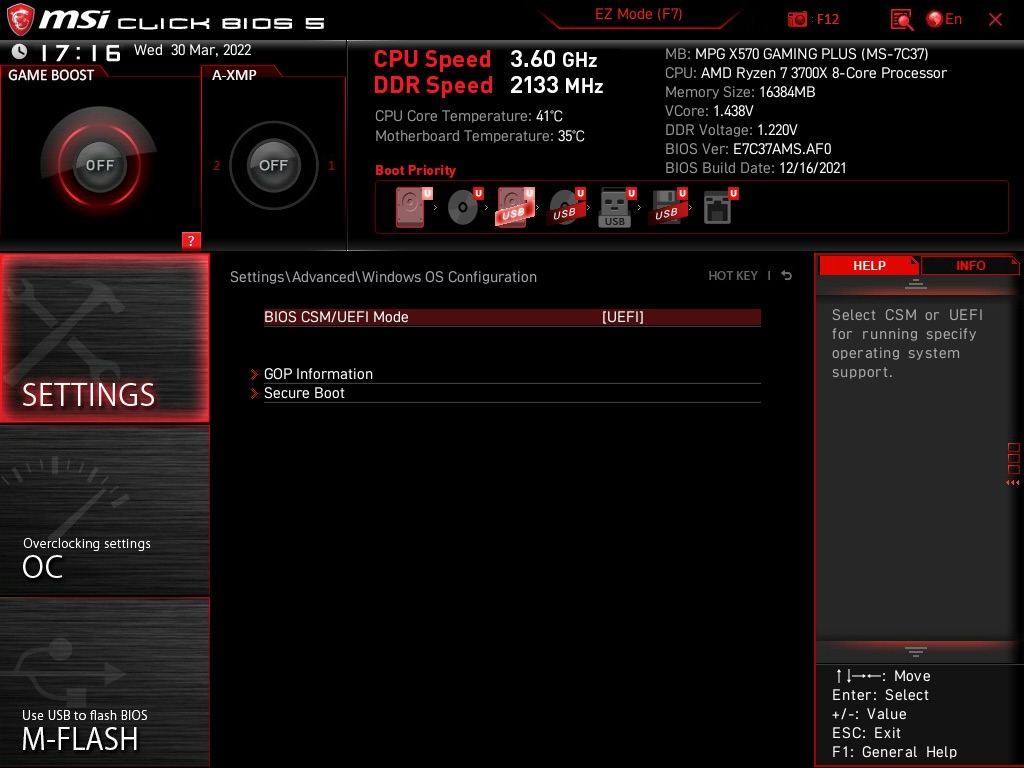The height and width of the screenshot is (768, 1024).
Task: Expand the Secure Boot entry
Action: 304,393
